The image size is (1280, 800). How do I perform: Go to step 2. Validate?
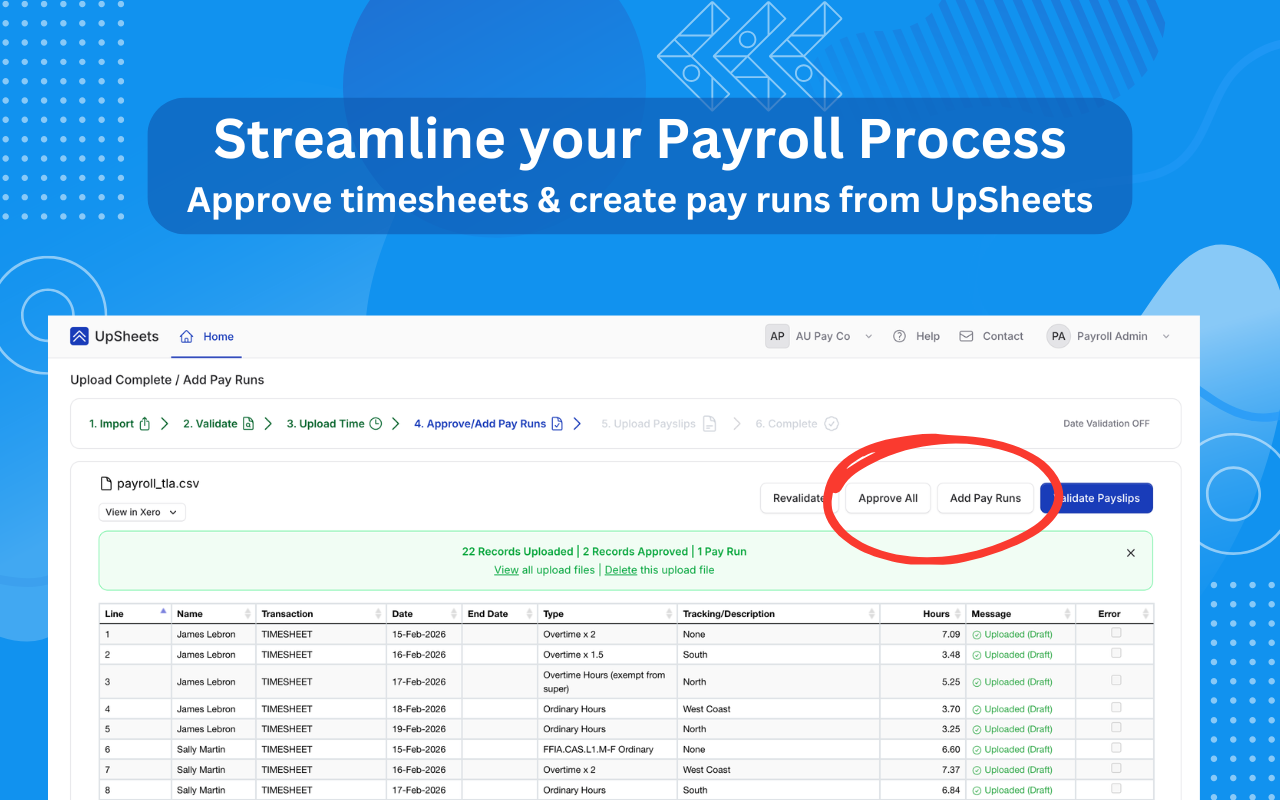210,424
